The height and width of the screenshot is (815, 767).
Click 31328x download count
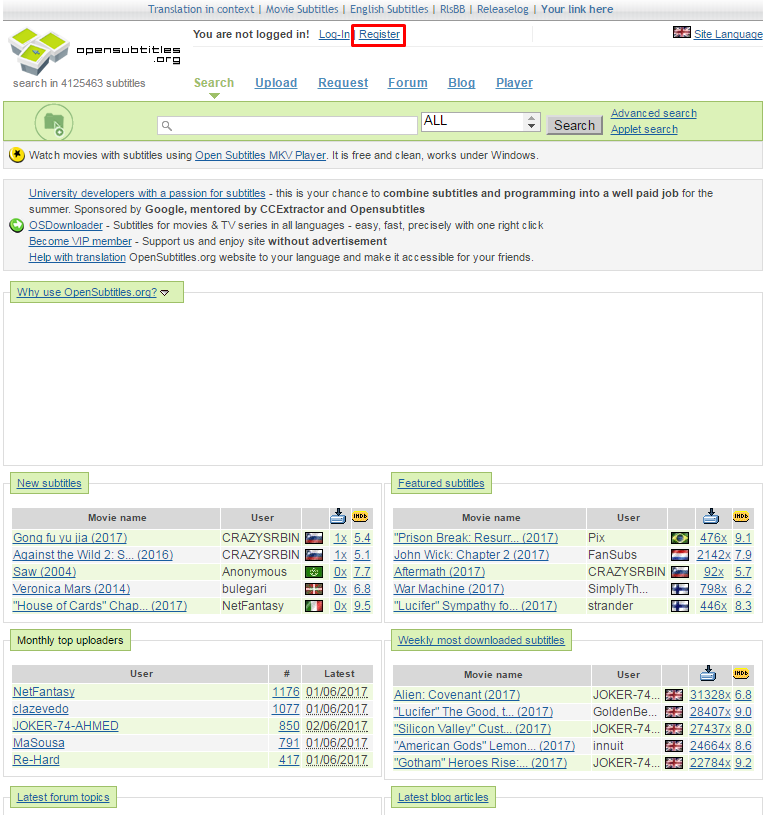tap(710, 695)
